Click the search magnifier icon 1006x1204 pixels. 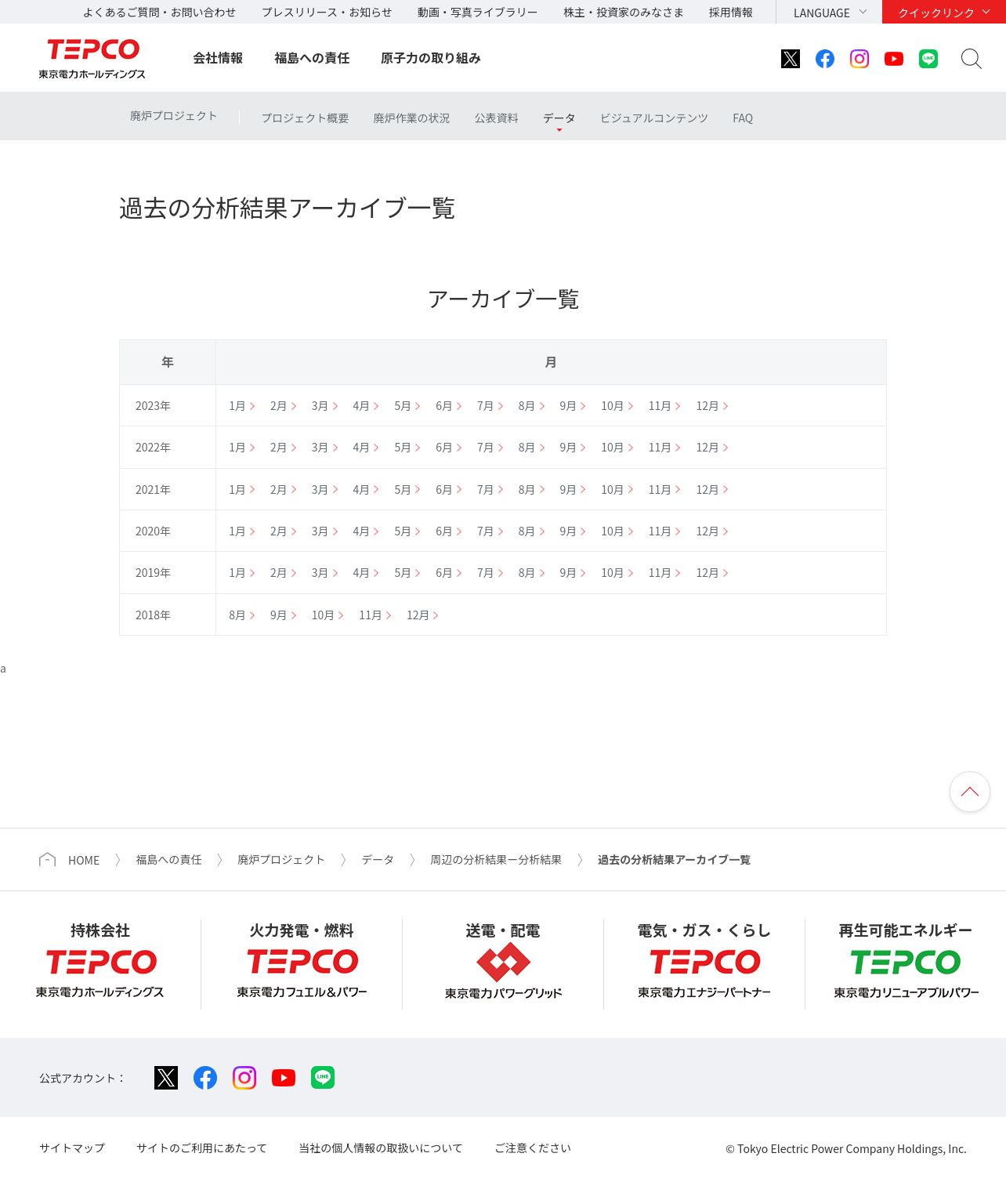tap(972, 59)
